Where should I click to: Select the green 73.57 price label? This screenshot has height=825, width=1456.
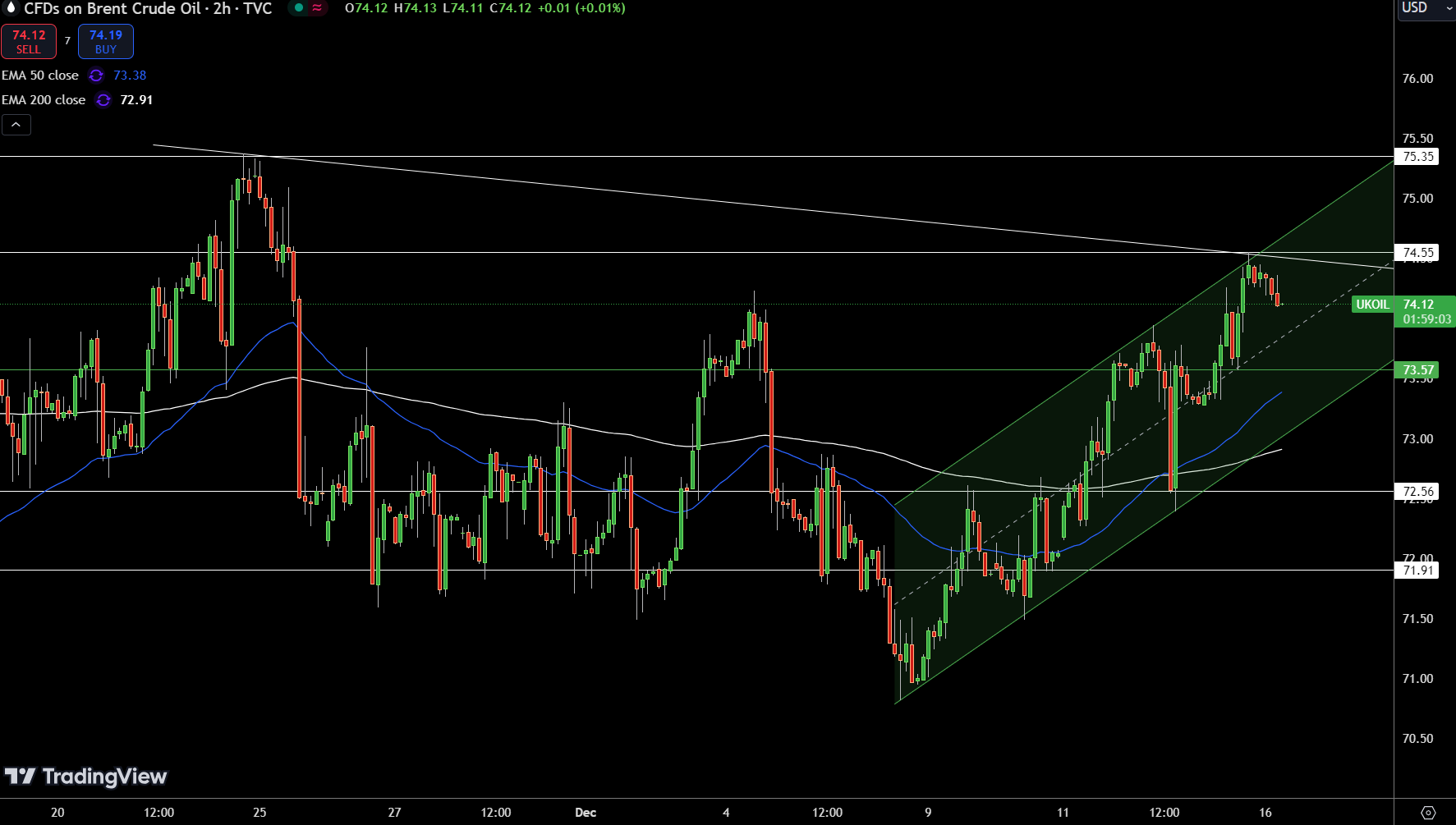(1417, 370)
